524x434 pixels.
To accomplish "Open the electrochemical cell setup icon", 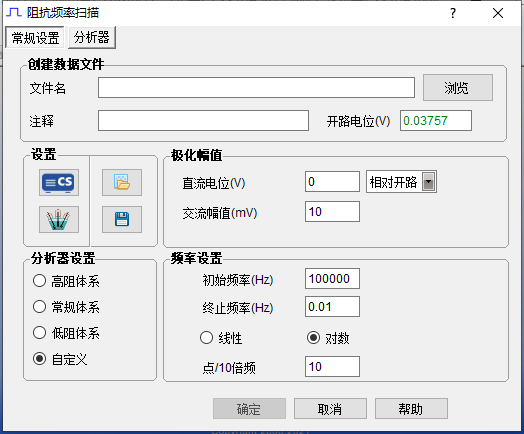I will (x=59, y=220).
